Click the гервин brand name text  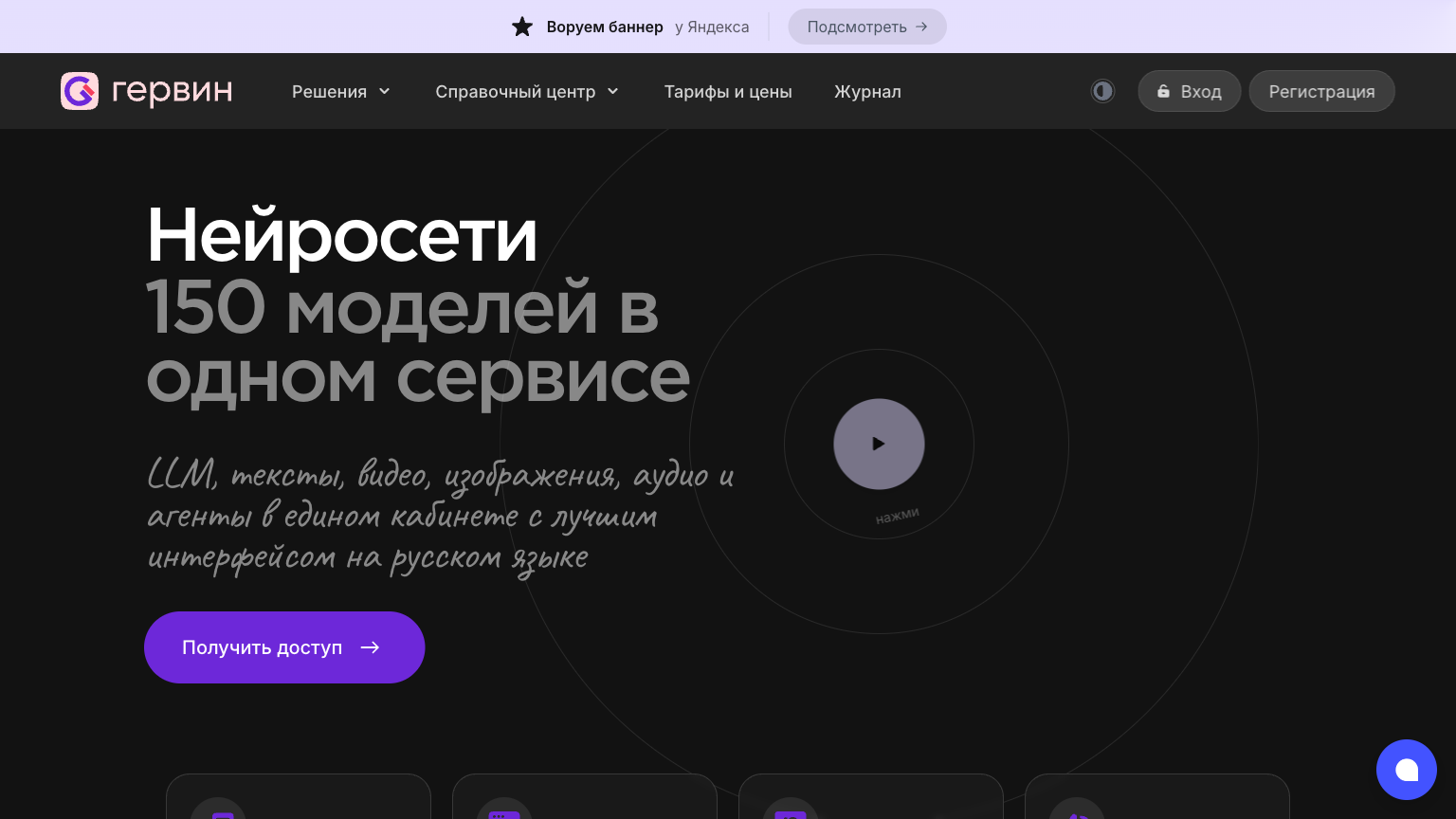coord(172,91)
